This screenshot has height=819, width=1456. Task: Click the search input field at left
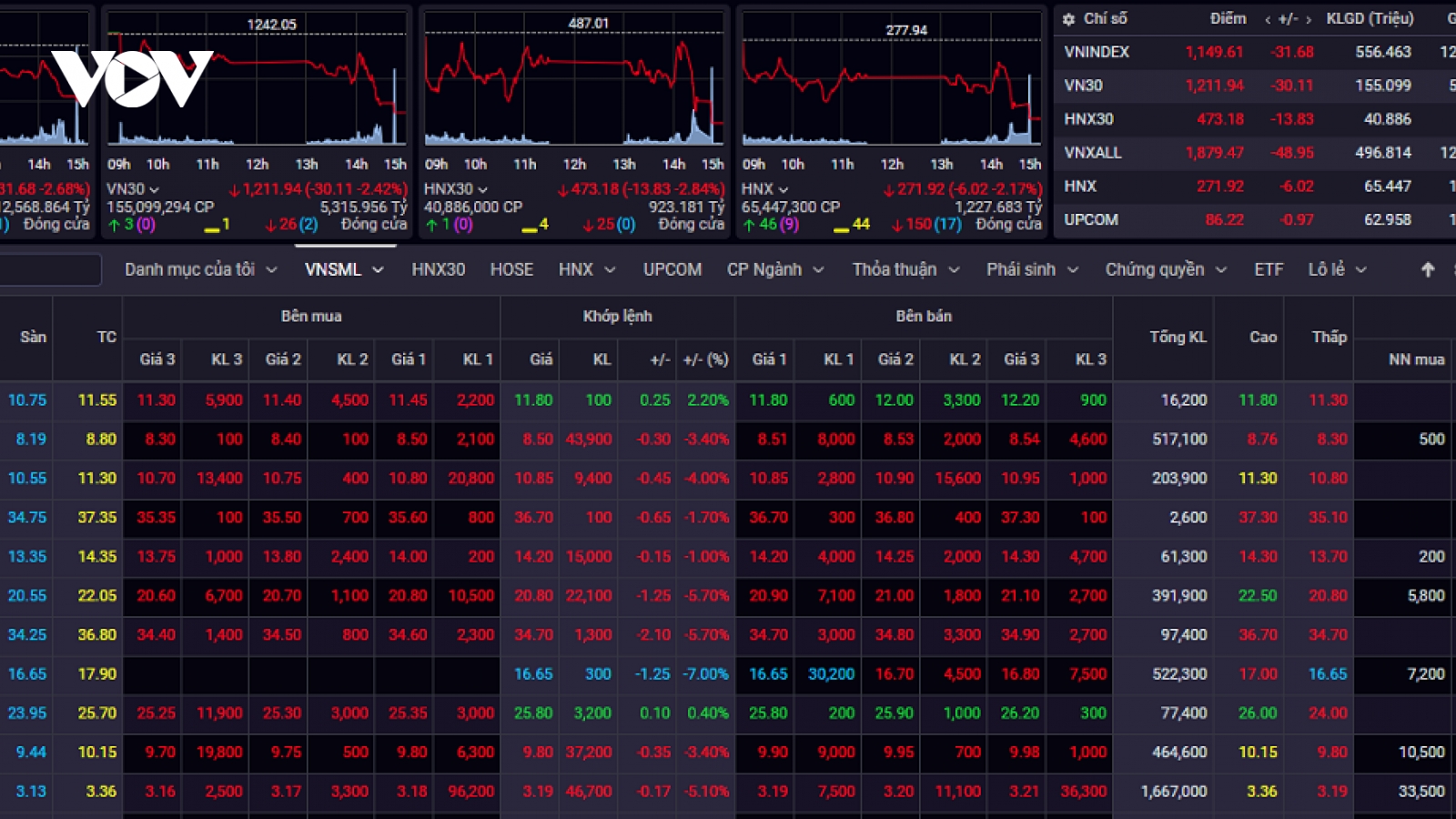click(x=50, y=269)
